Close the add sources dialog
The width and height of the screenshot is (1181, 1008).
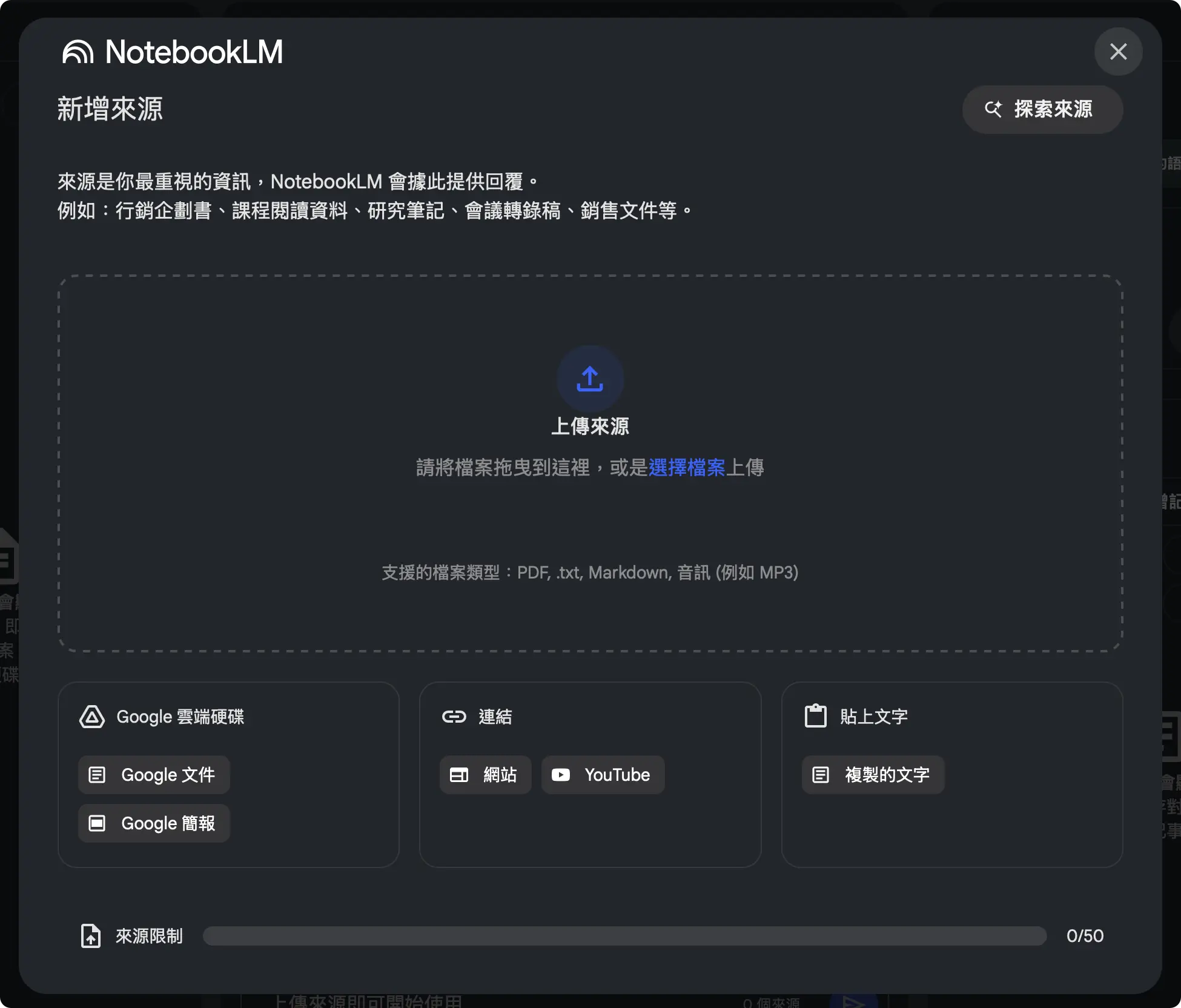(x=1118, y=51)
